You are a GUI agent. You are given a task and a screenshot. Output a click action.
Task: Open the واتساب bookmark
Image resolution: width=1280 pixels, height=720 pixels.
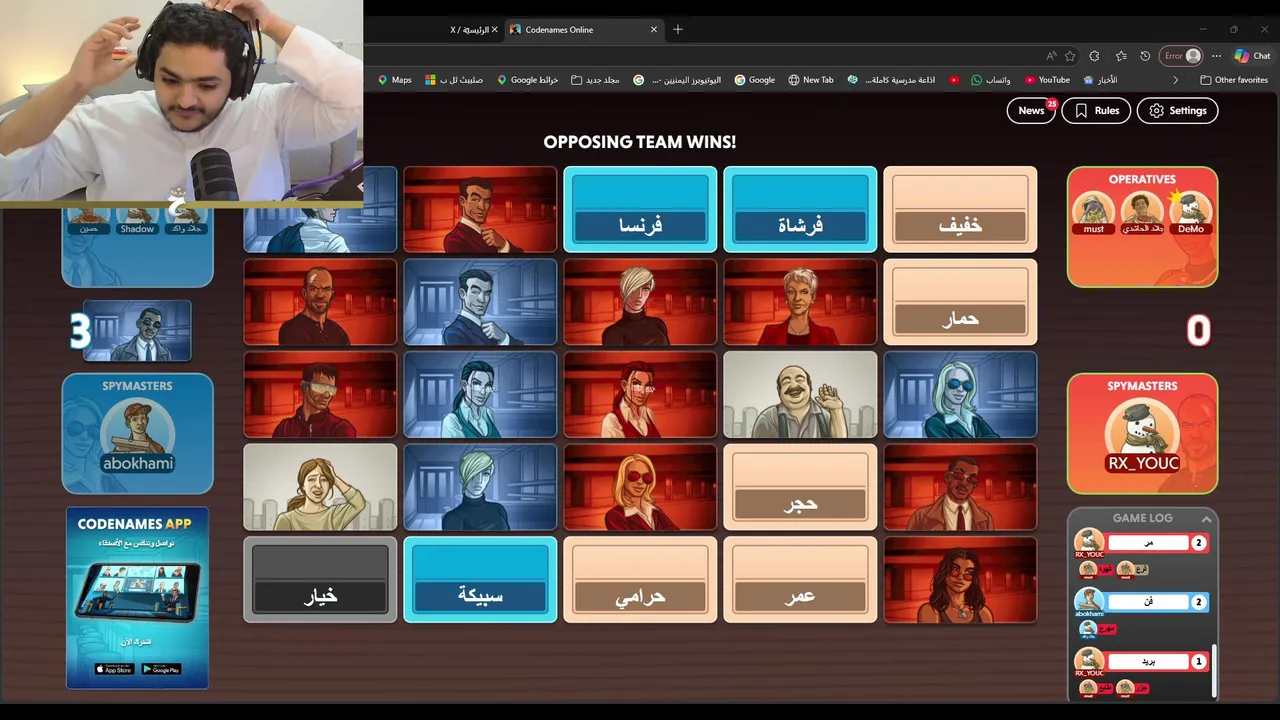click(x=991, y=80)
